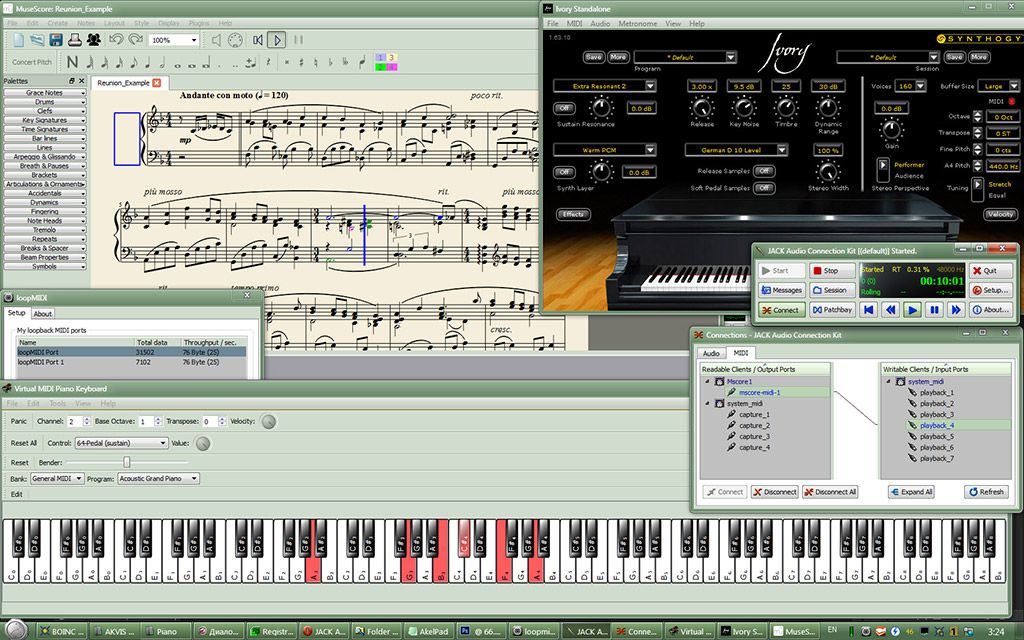
Task: Click the New score icon in MuseScore
Action: 18,40
